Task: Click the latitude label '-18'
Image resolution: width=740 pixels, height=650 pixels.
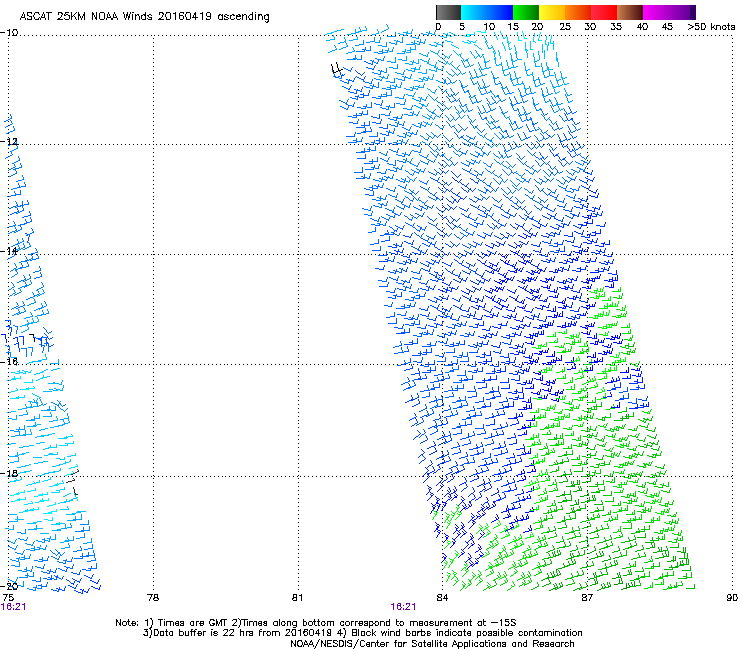Action: 9,473
